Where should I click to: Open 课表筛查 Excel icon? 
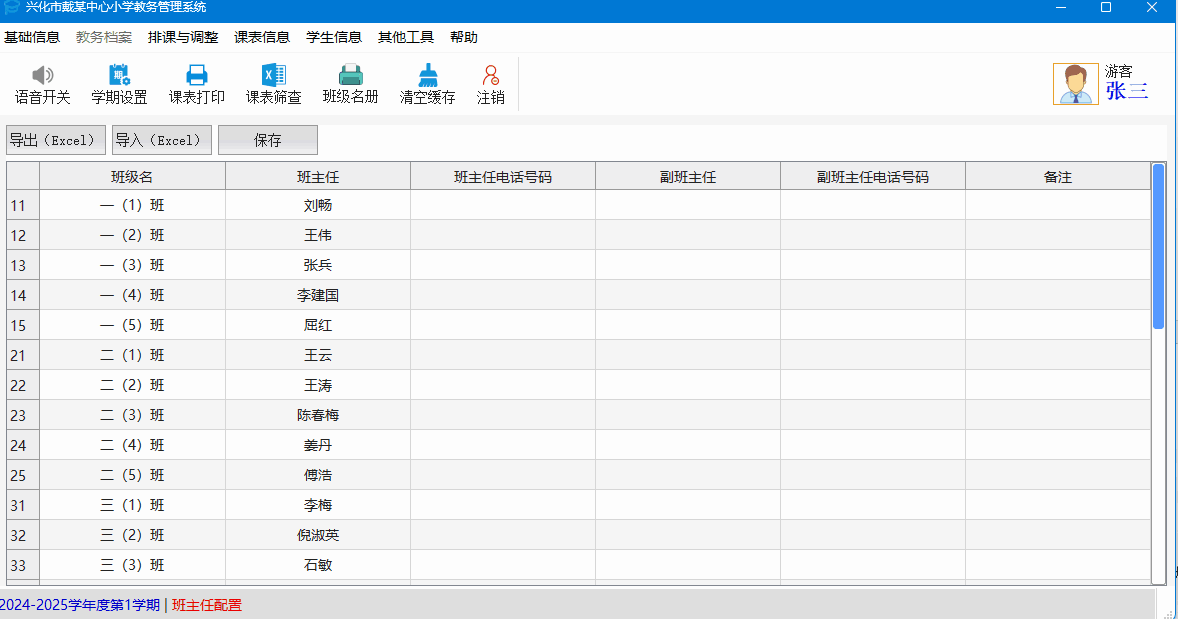(273, 76)
